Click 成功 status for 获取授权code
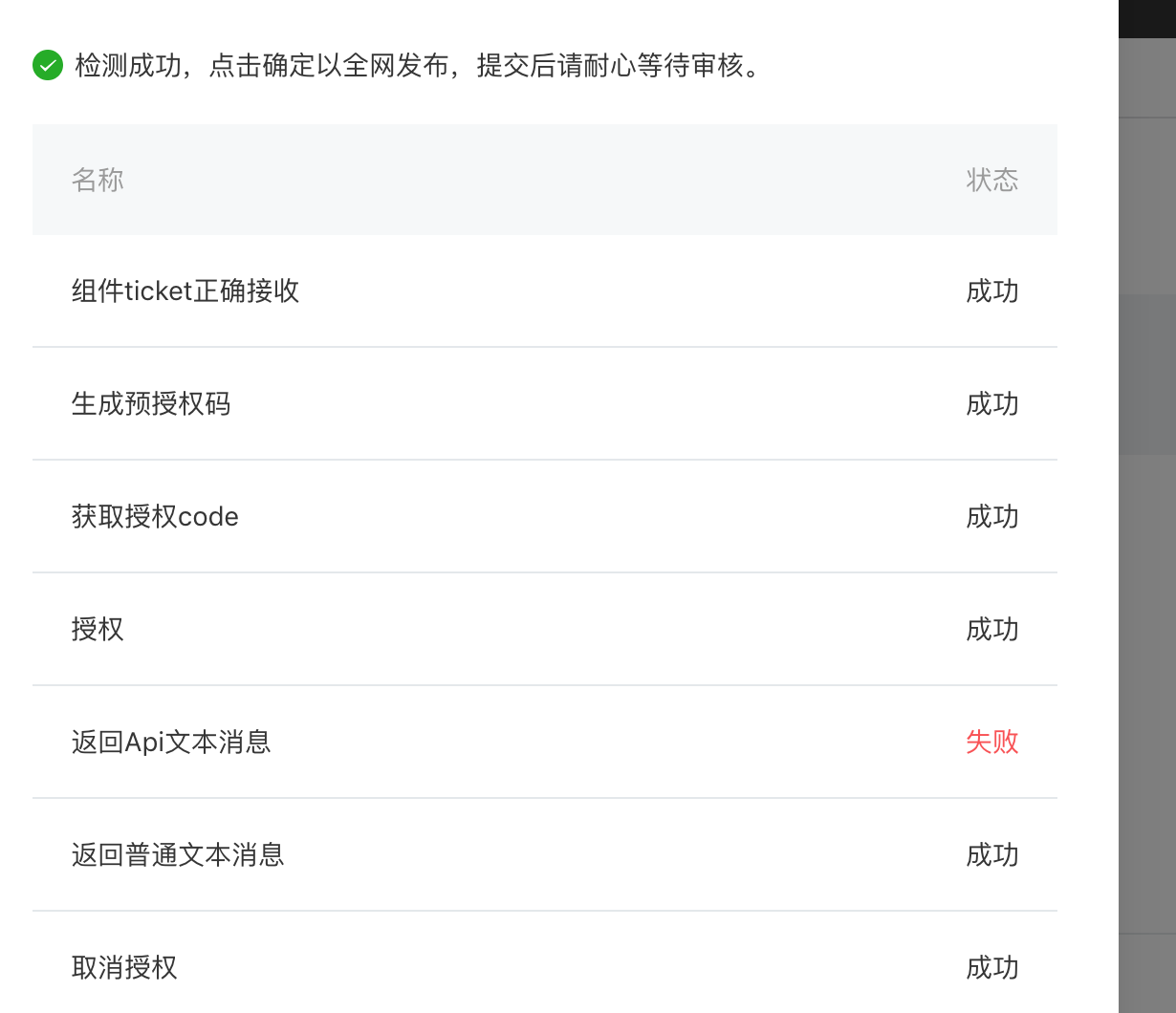 (991, 517)
